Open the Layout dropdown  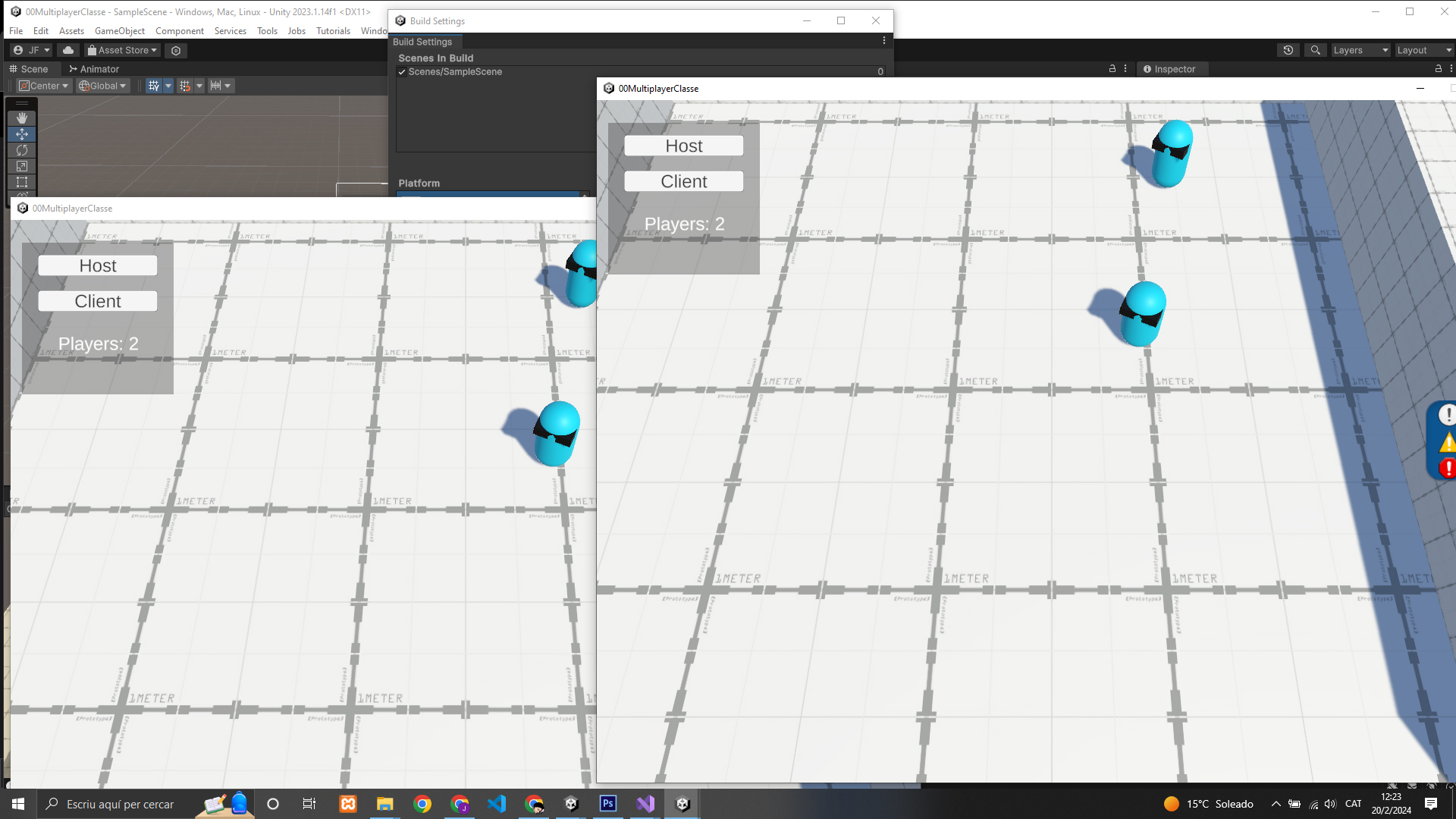point(1423,50)
